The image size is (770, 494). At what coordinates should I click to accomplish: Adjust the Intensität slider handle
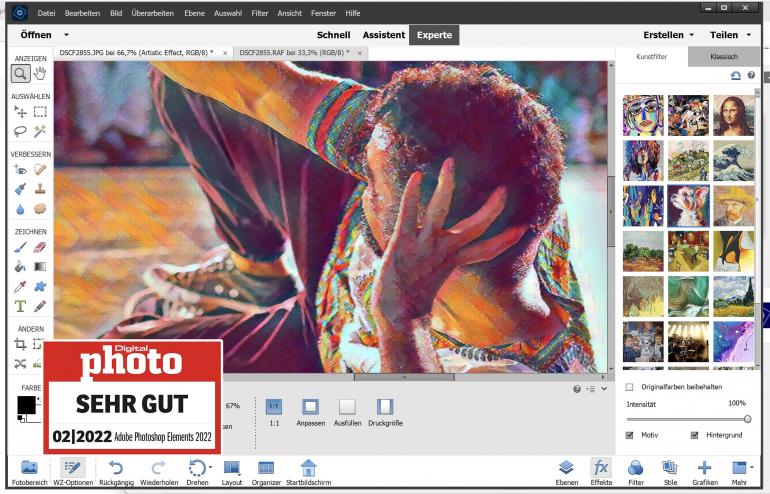pos(747,419)
